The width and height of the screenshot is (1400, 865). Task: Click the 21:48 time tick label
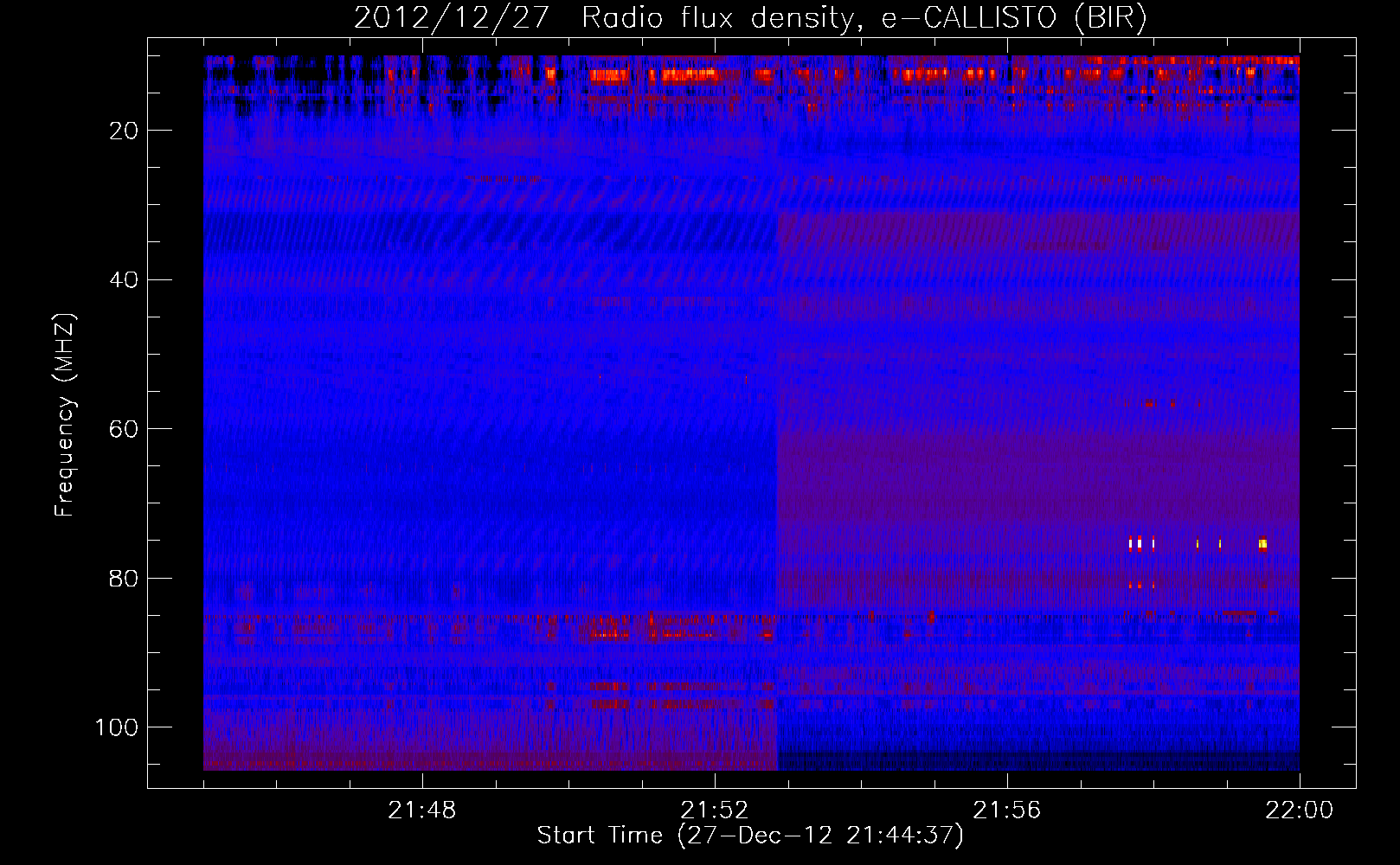click(x=422, y=811)
